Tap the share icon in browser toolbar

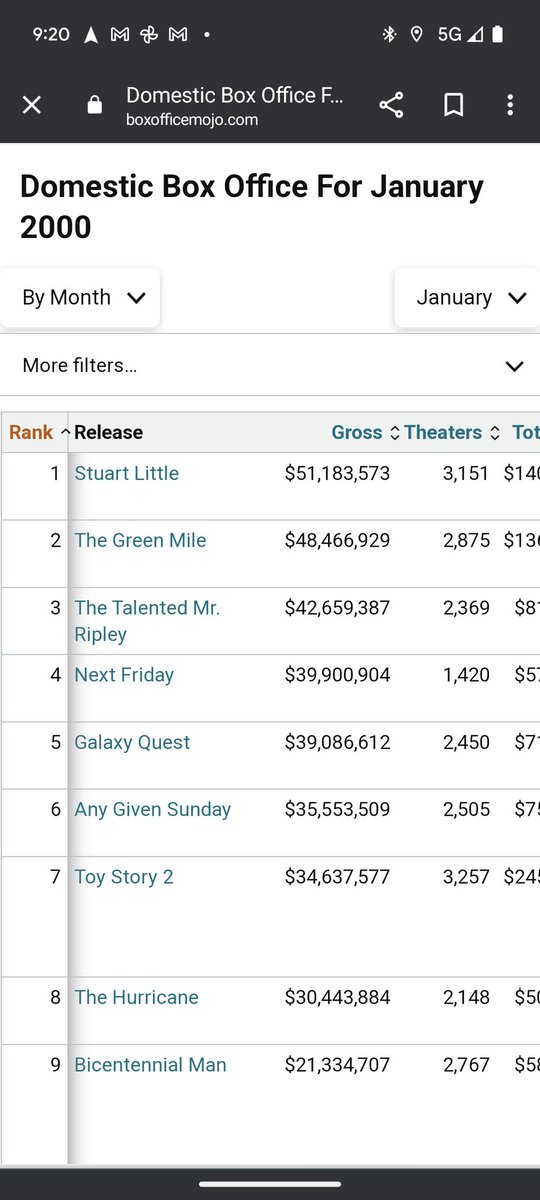click(x=391, y=105)
